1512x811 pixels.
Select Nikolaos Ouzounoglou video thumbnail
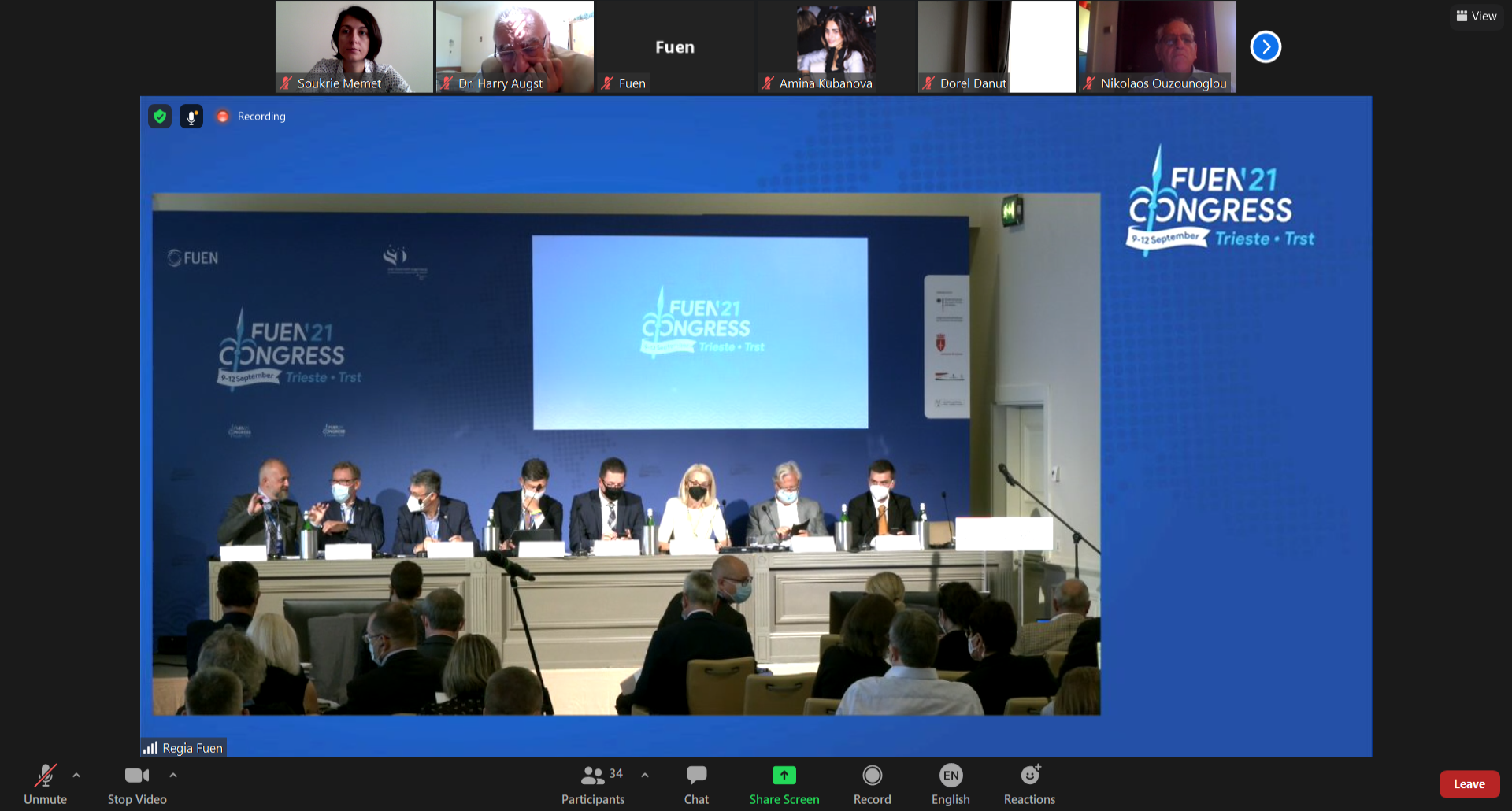pos(1158,46)
